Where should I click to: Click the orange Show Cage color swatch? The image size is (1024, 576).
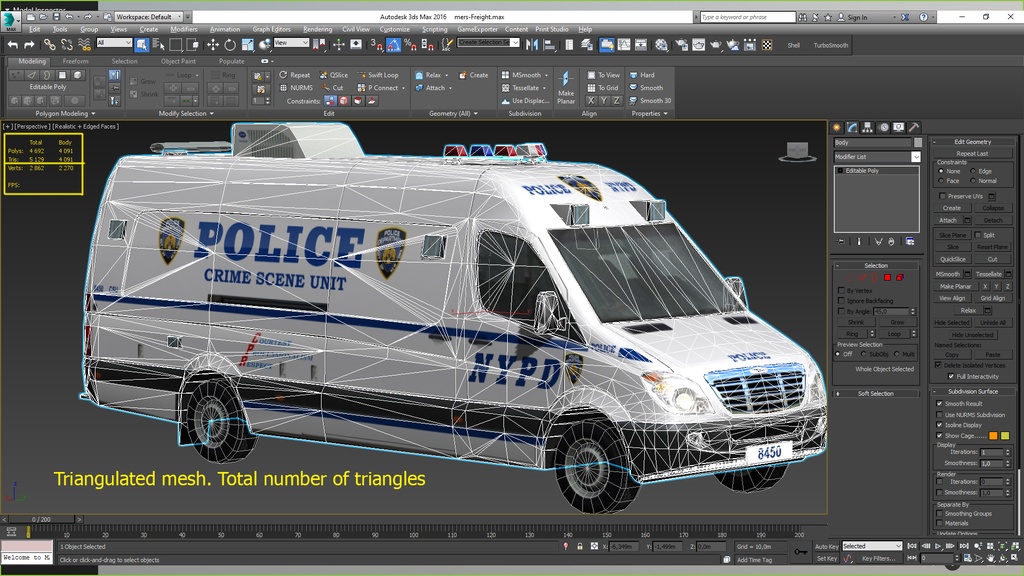[x=993, y=435]
